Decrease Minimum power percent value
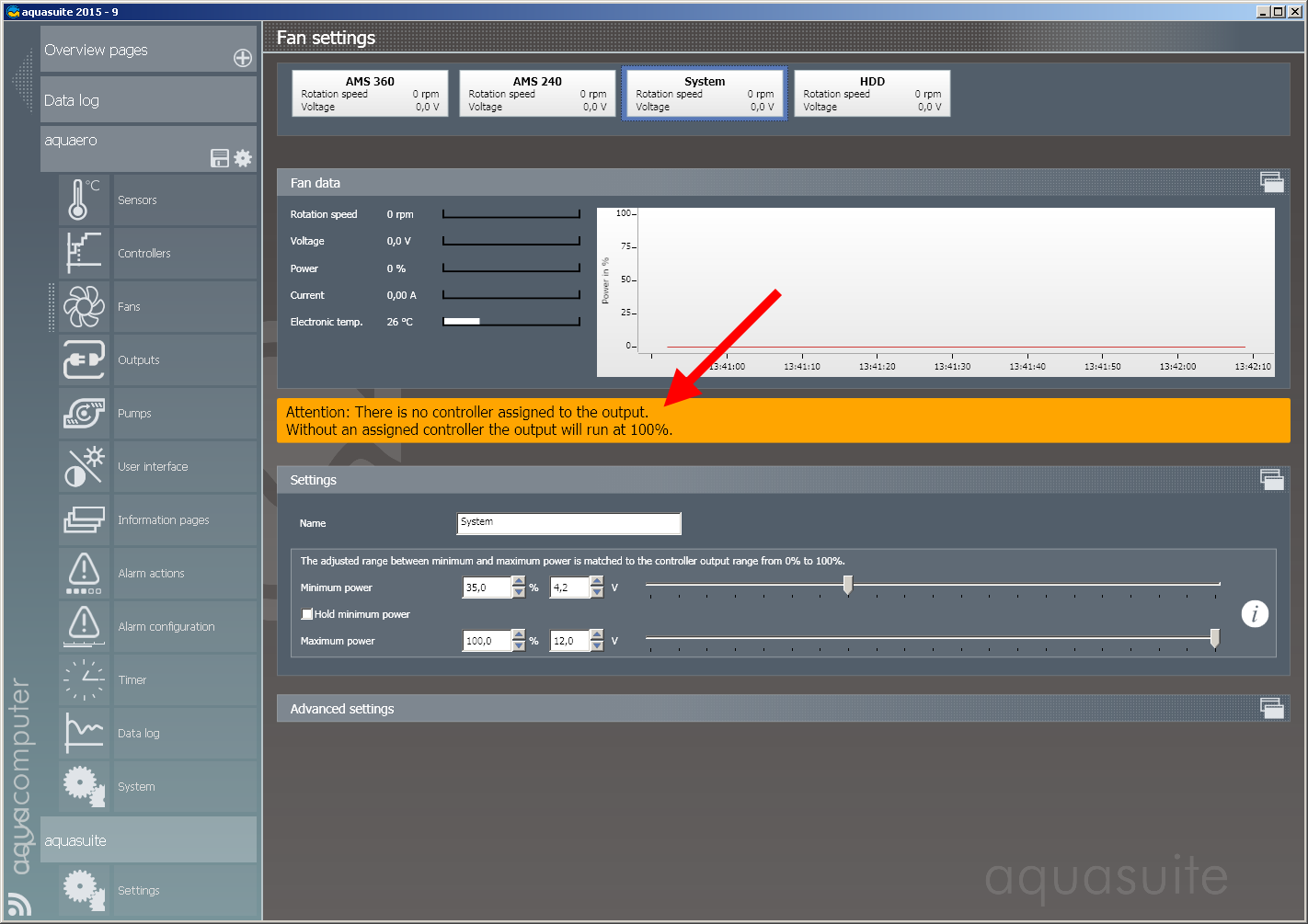 (519, 593)
